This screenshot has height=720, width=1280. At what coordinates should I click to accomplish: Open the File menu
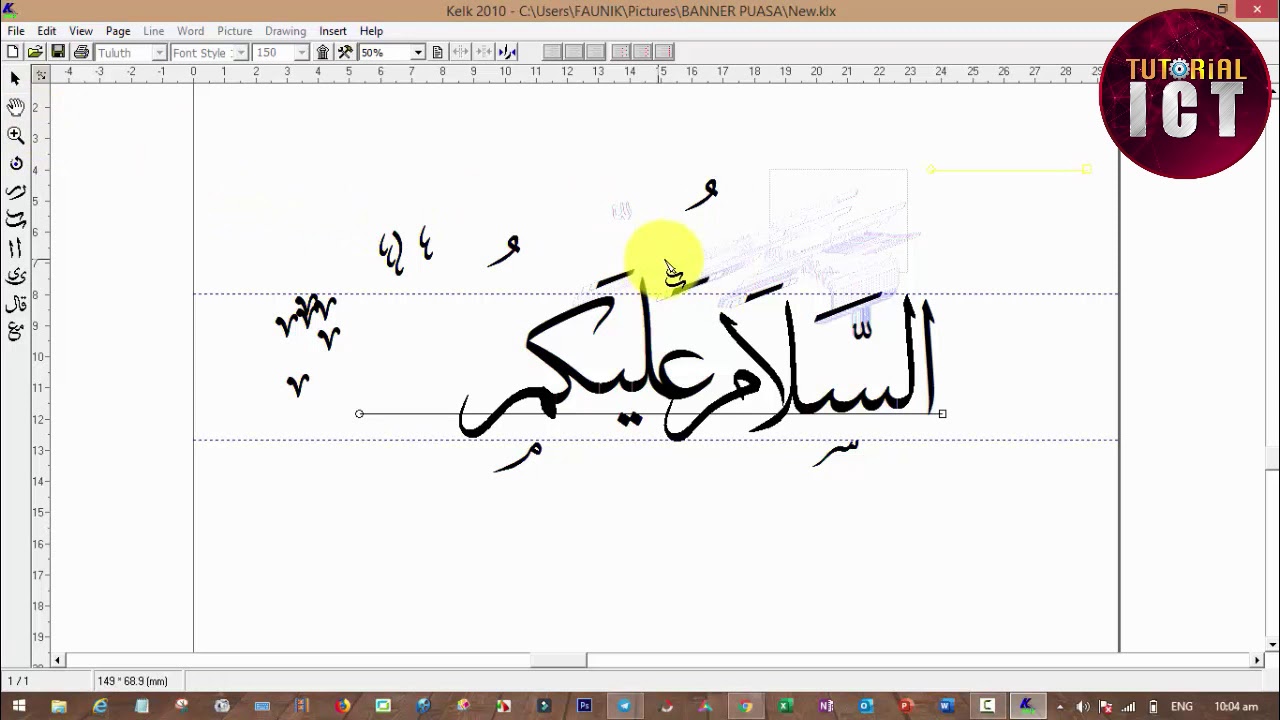coord(16,31)
